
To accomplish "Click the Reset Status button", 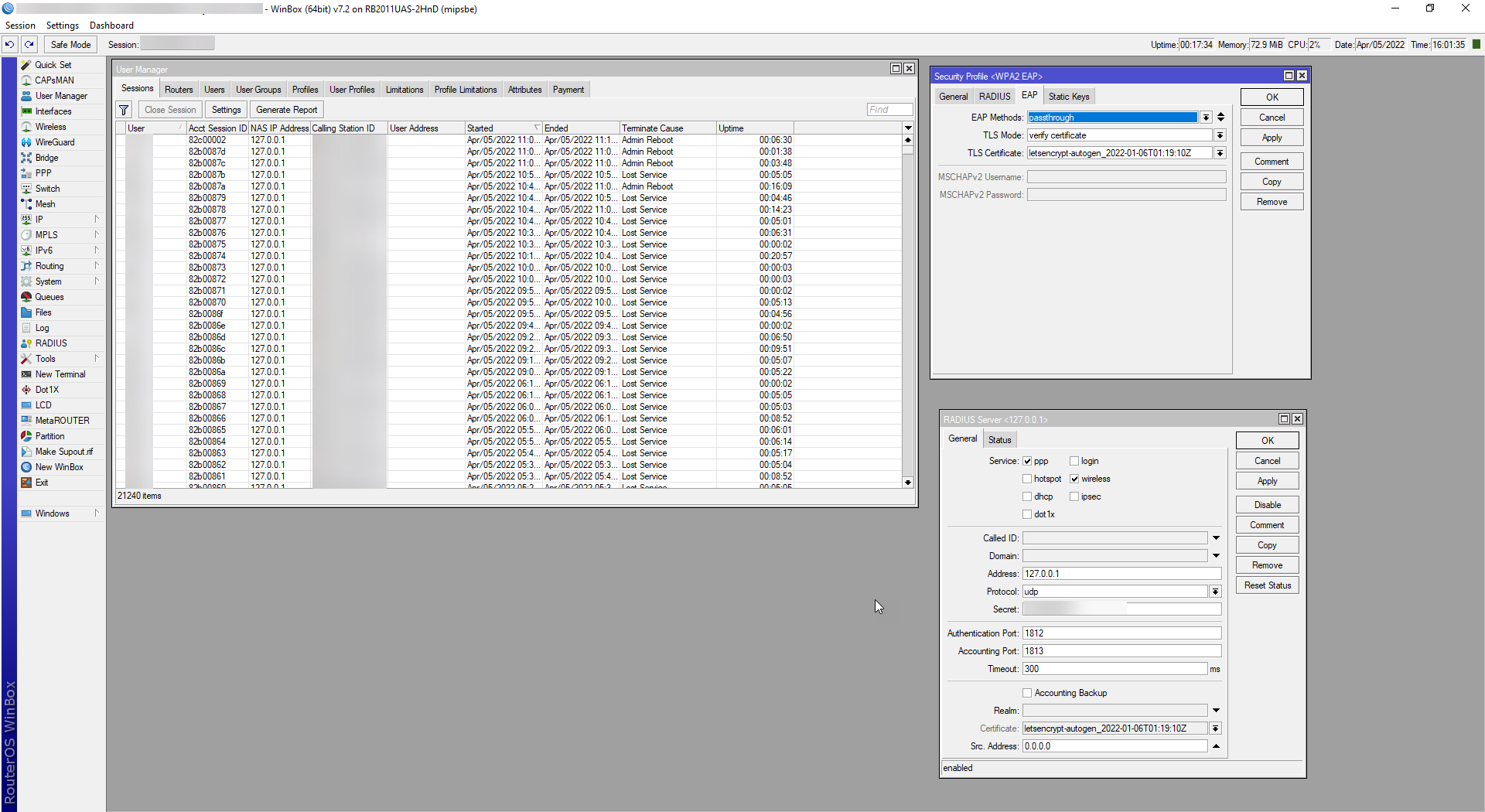I will [x=1267, y=585].
